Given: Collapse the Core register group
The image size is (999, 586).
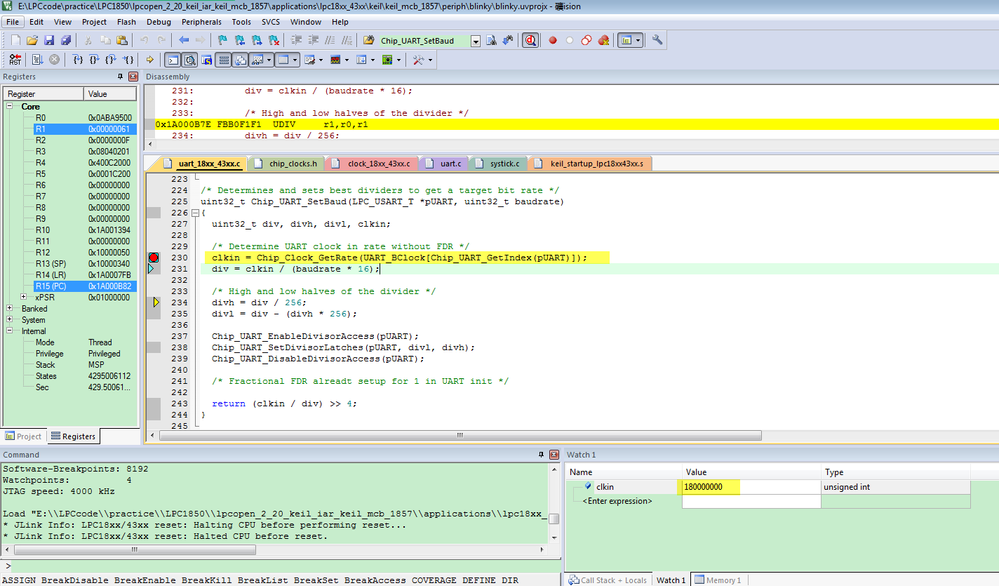Looking at the screenshot, I should pyautogui.click(x=11, y=106).
